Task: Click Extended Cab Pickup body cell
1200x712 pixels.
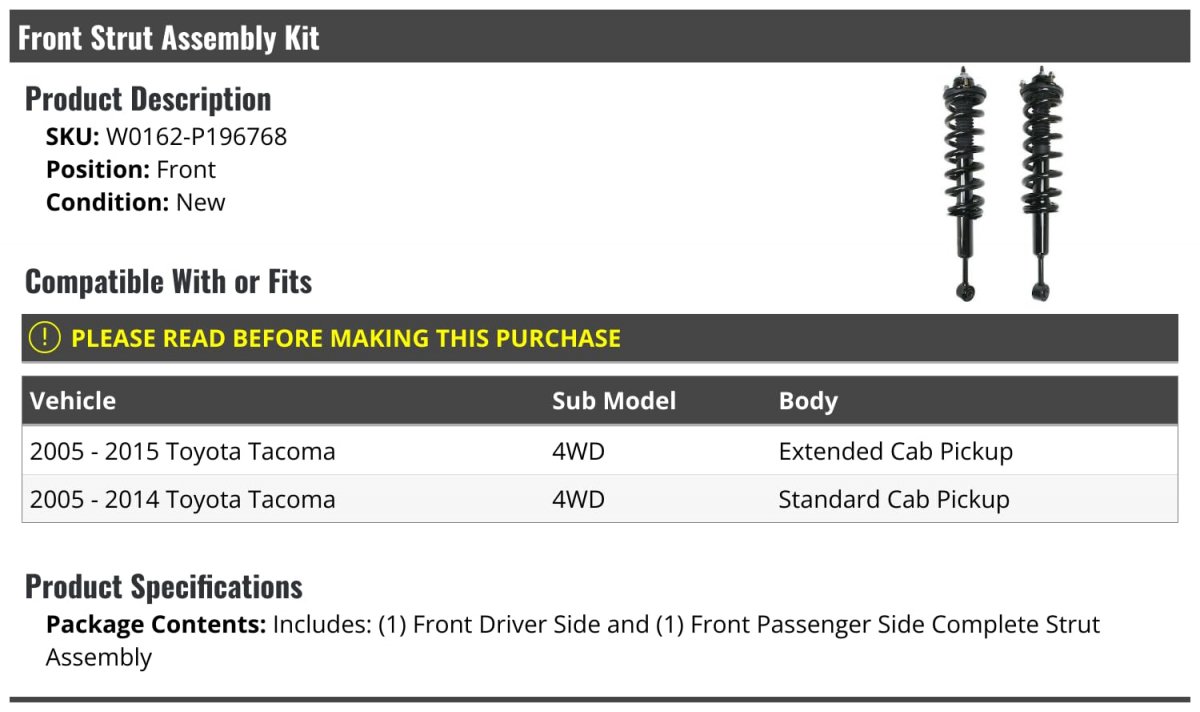Action: [895, 452]
